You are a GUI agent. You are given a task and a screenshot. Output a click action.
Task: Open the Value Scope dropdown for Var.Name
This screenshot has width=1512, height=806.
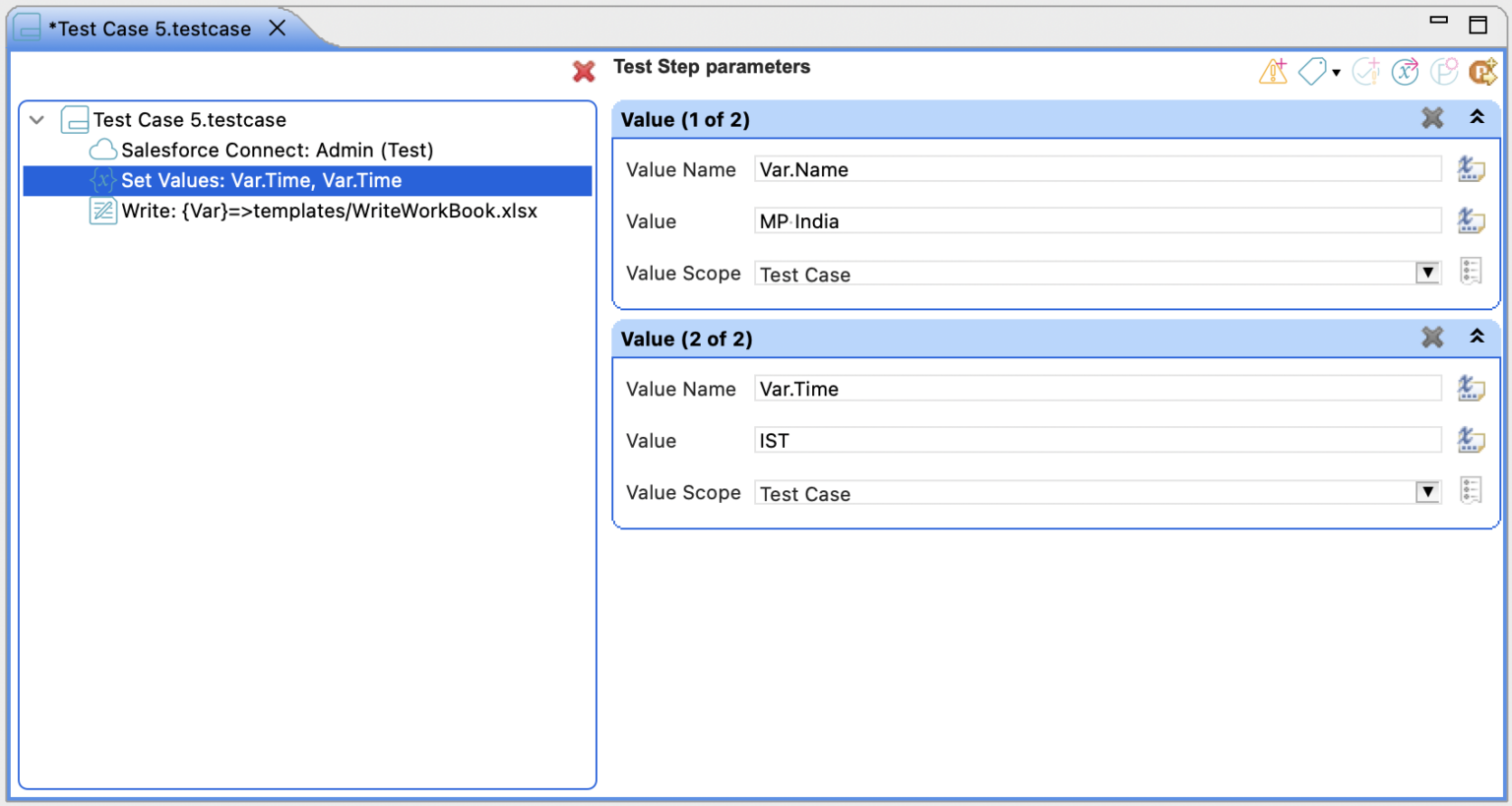coord(1427,272)
